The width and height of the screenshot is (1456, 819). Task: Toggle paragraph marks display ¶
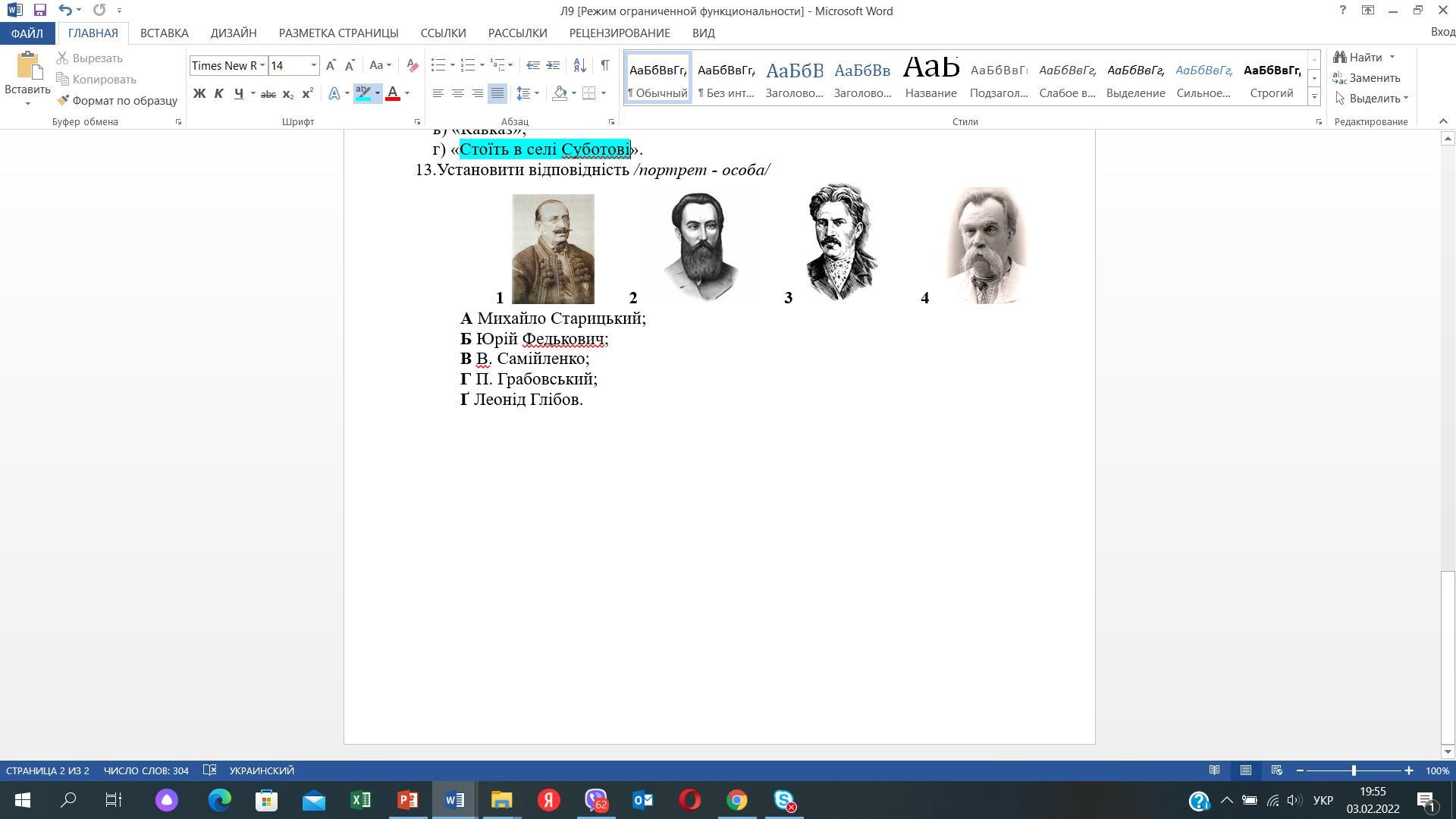click(x=605, y=65)
